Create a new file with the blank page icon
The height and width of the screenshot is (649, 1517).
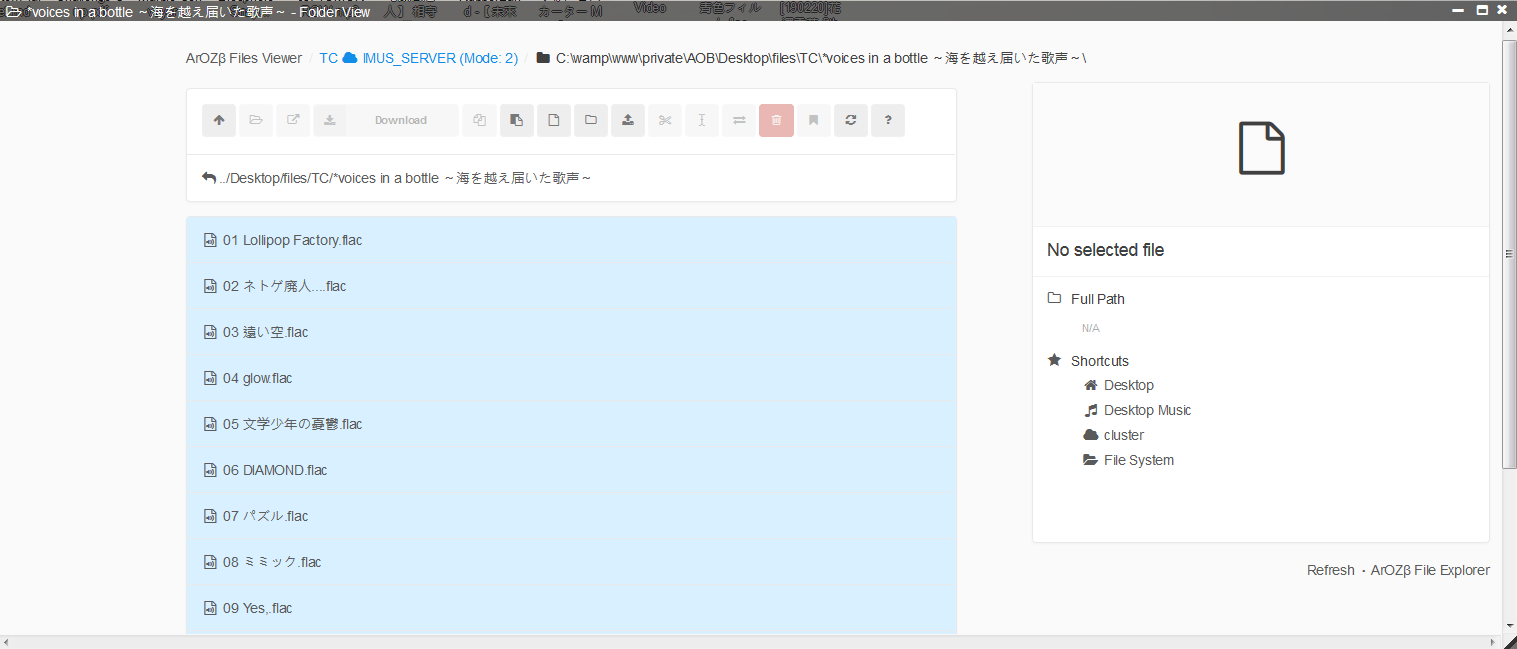(x=554, y=120)
